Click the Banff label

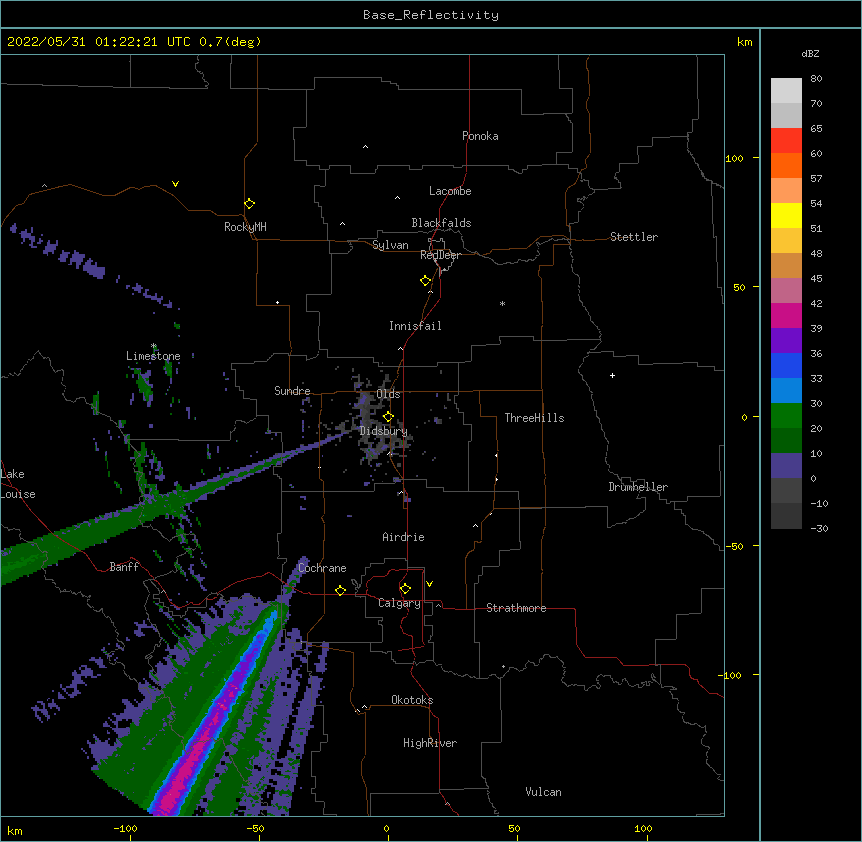[124, 567]
